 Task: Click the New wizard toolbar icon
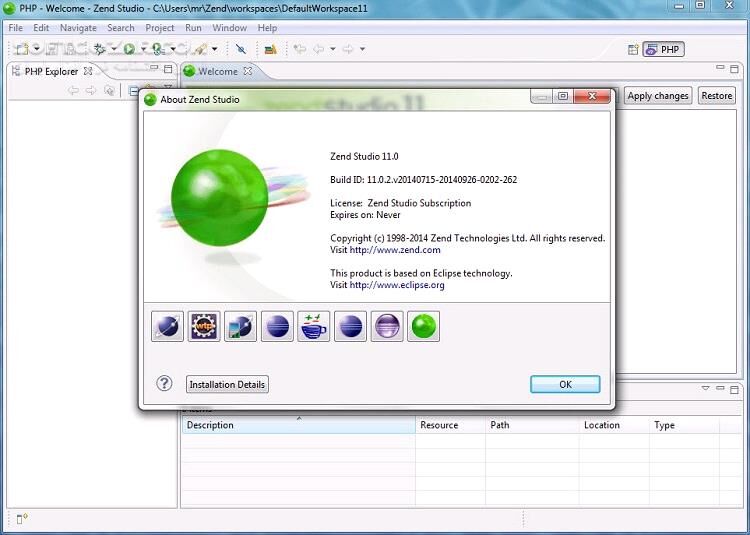pos(22,49)
